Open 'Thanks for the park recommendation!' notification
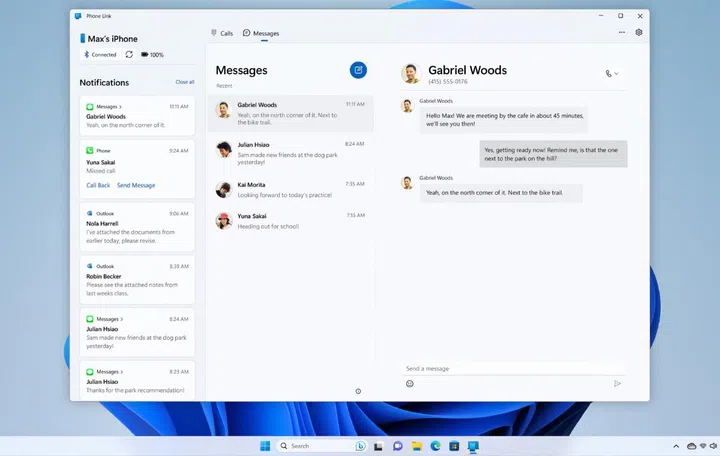The height and width of the screenshot is (456, 720). coord(137,381)
